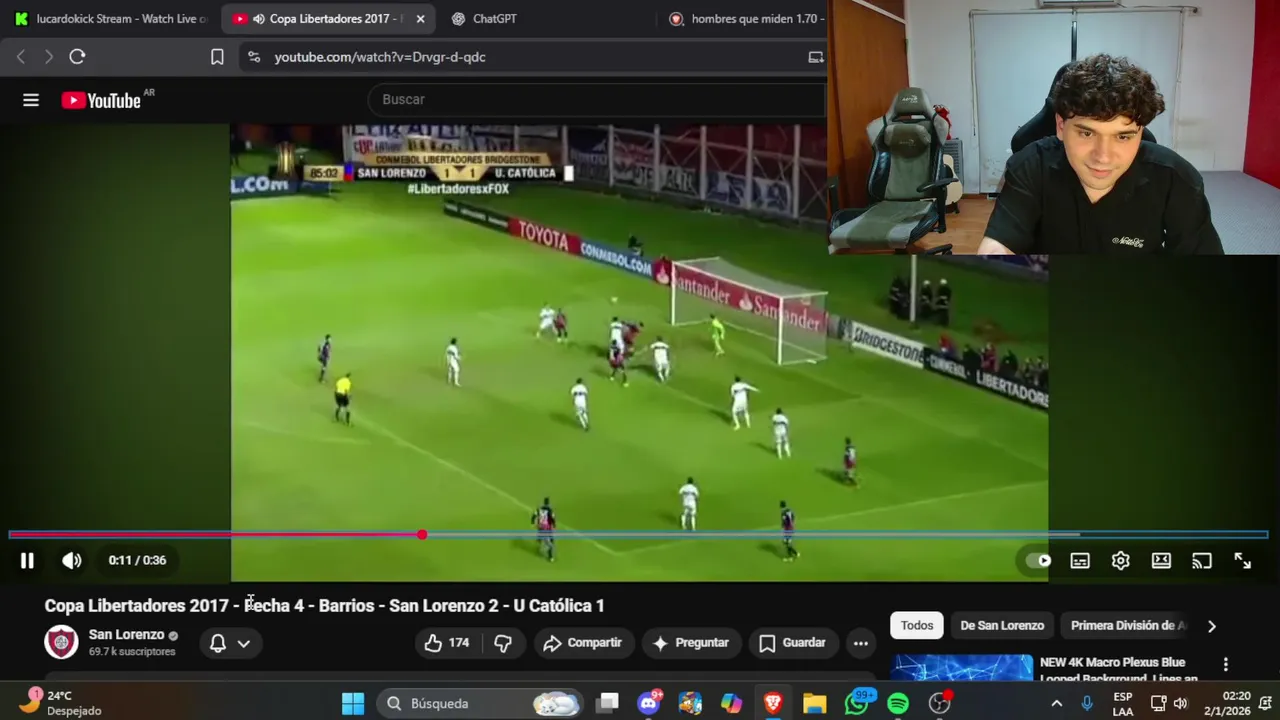Image resolution: width=1280 pixels, height=720 pixels.
Task: Open the 24°C Despejado weather widget
Action: [61, 703]
